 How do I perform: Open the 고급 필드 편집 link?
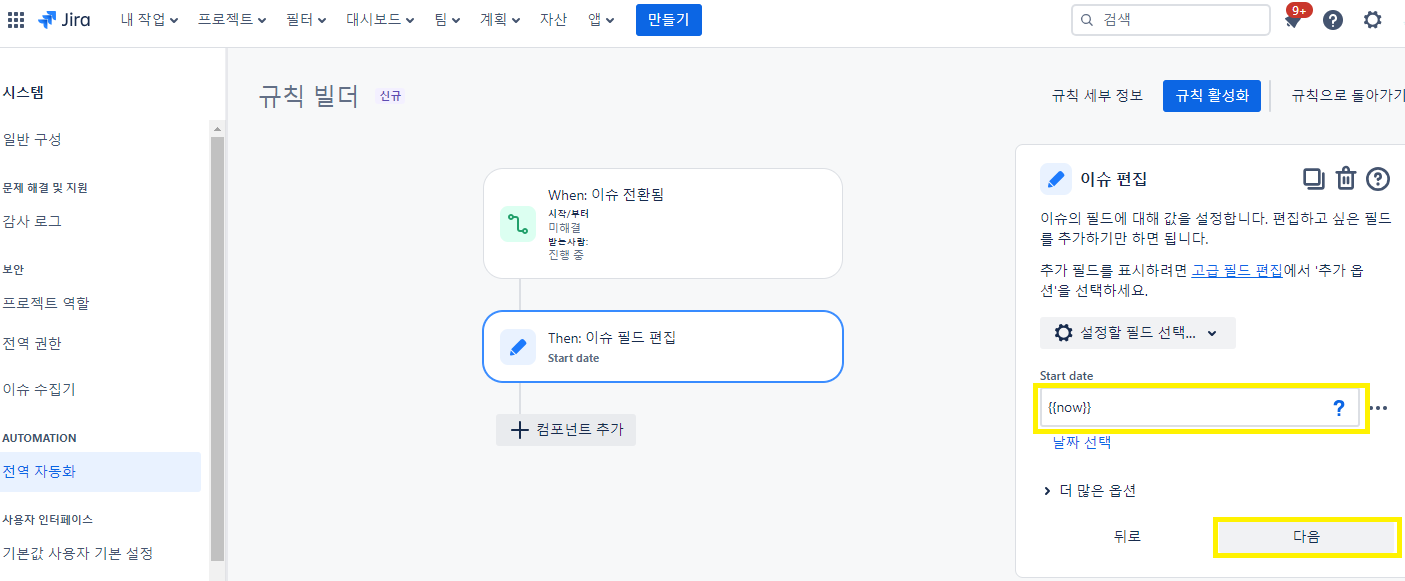(x=1237, y=270)
